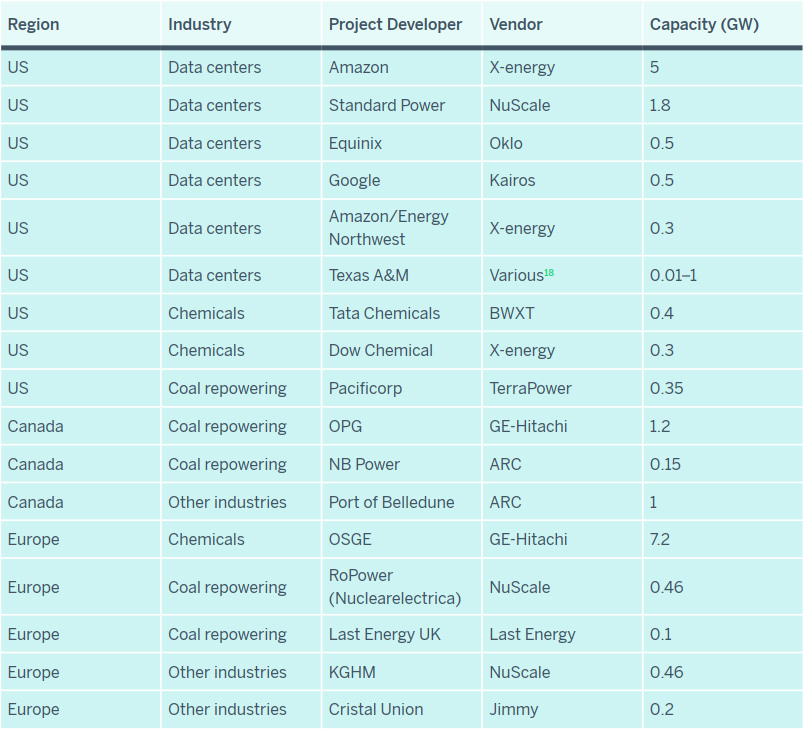Select the Tata Chemicals cell
Viewport: 804px width, 729px height.
tap(384, 313)
